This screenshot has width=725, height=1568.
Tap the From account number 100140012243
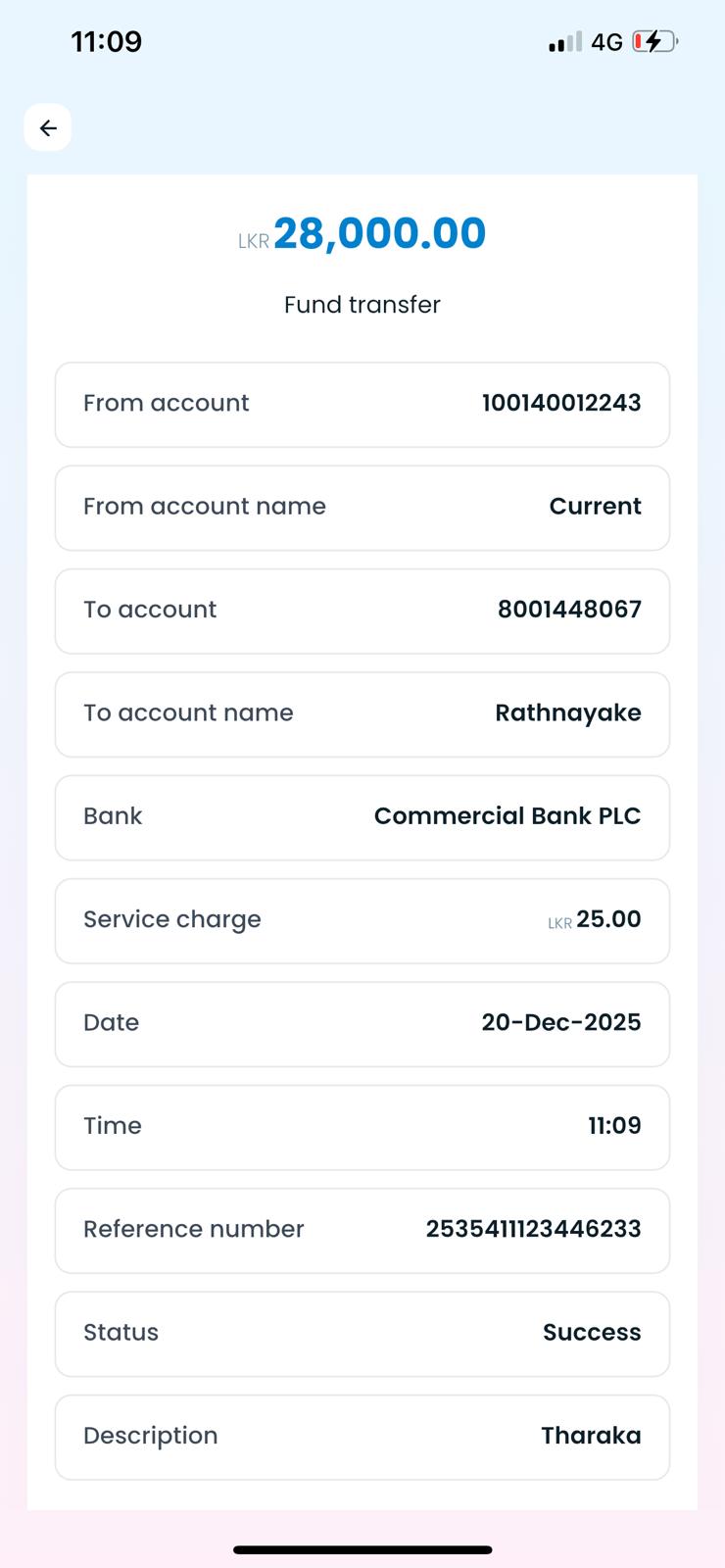[x=561, y=403]
